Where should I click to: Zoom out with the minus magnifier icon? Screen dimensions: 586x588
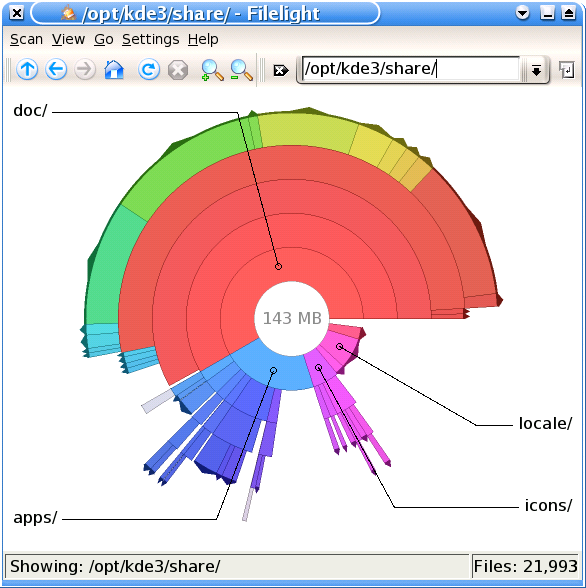(x=241, y=70)
